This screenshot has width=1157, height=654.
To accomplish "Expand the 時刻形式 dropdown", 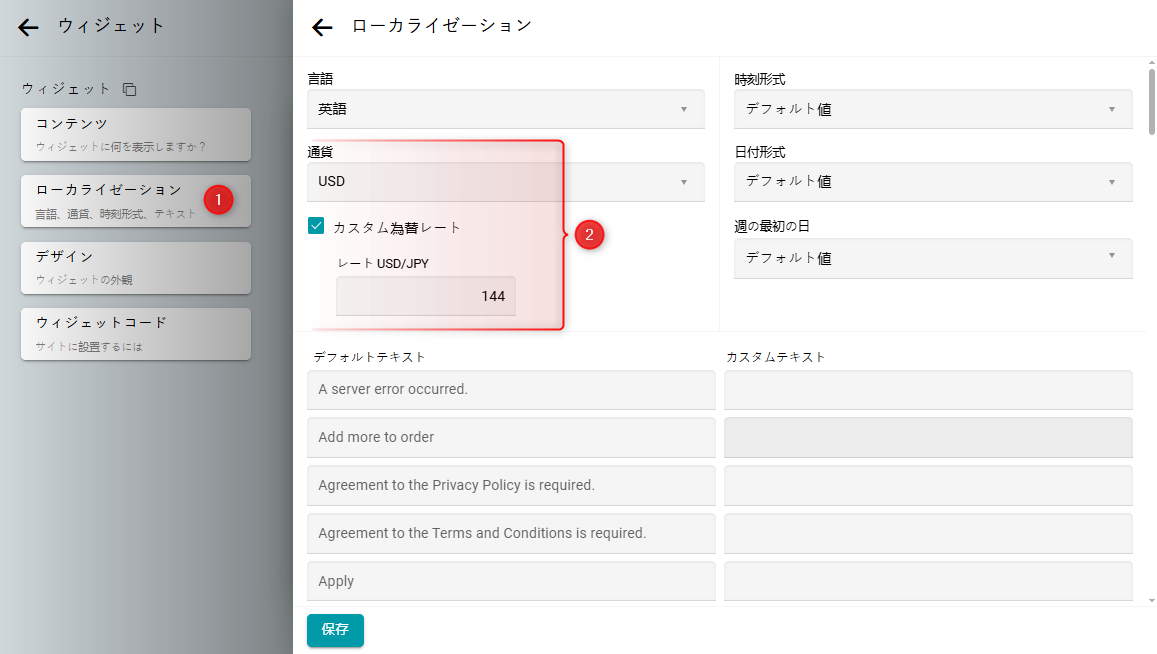I will 932,109.
